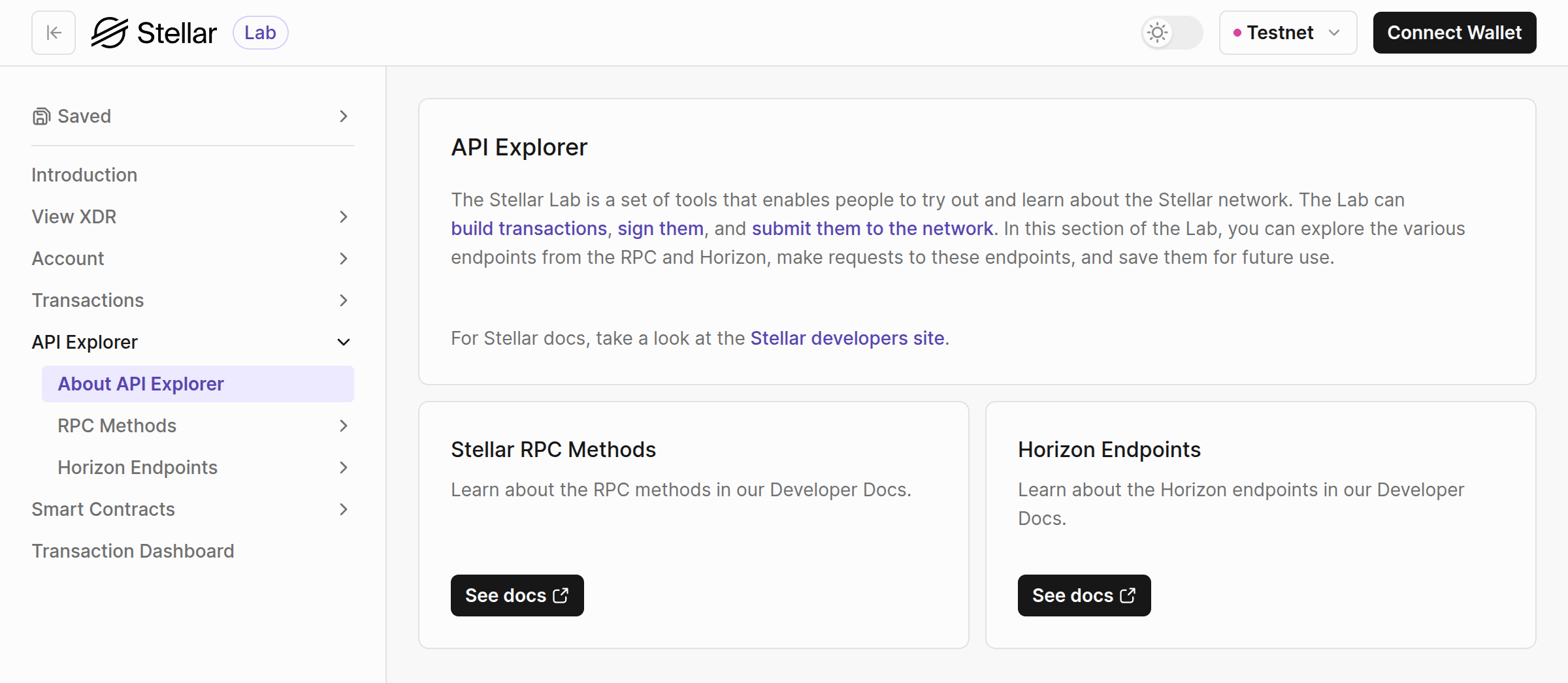This screenshot has width=1568, height=683.
Task: Expand the View XDR menu chevron
Action: [344, 217]
